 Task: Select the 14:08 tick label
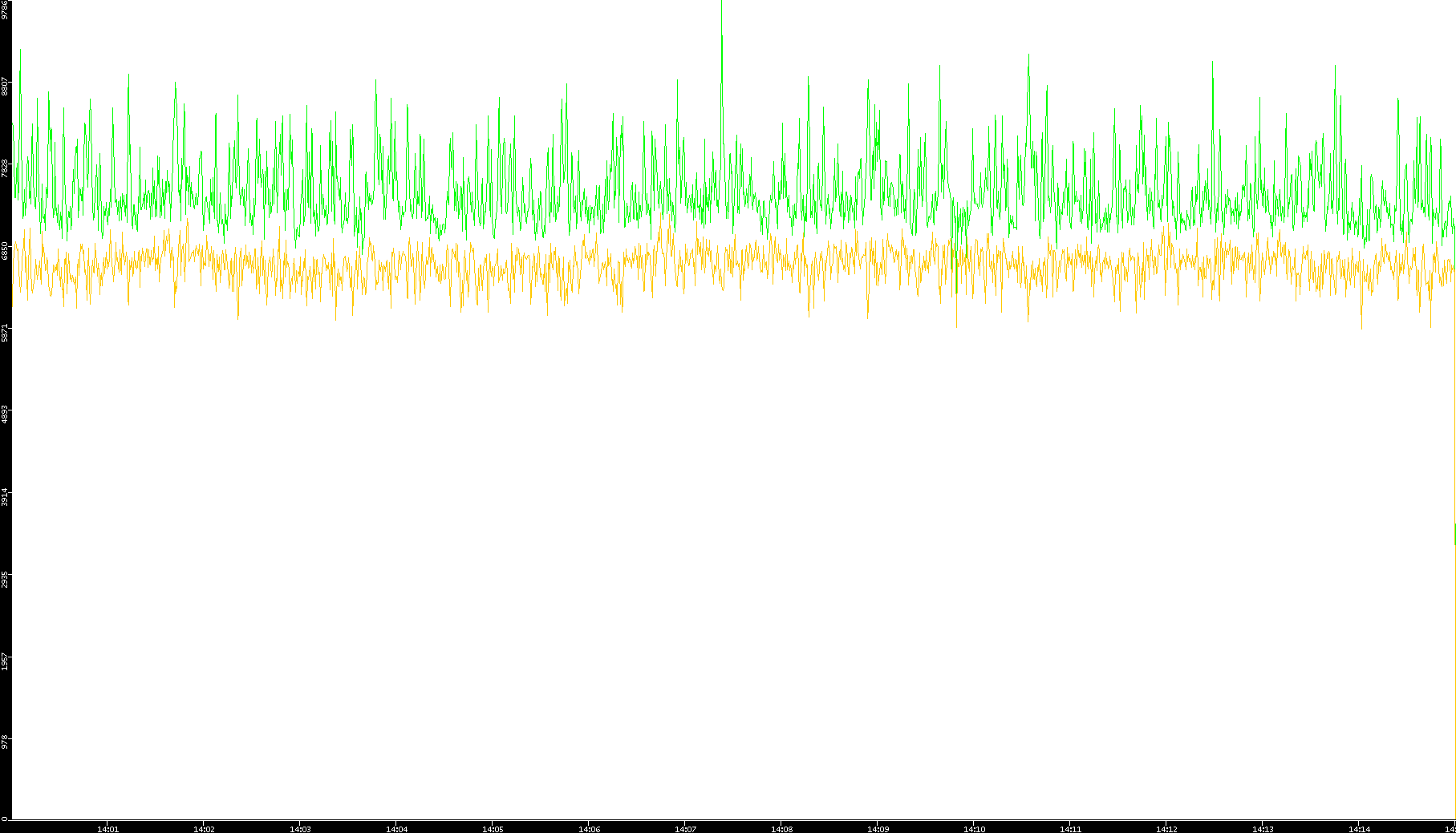click(x=781, y=829)
